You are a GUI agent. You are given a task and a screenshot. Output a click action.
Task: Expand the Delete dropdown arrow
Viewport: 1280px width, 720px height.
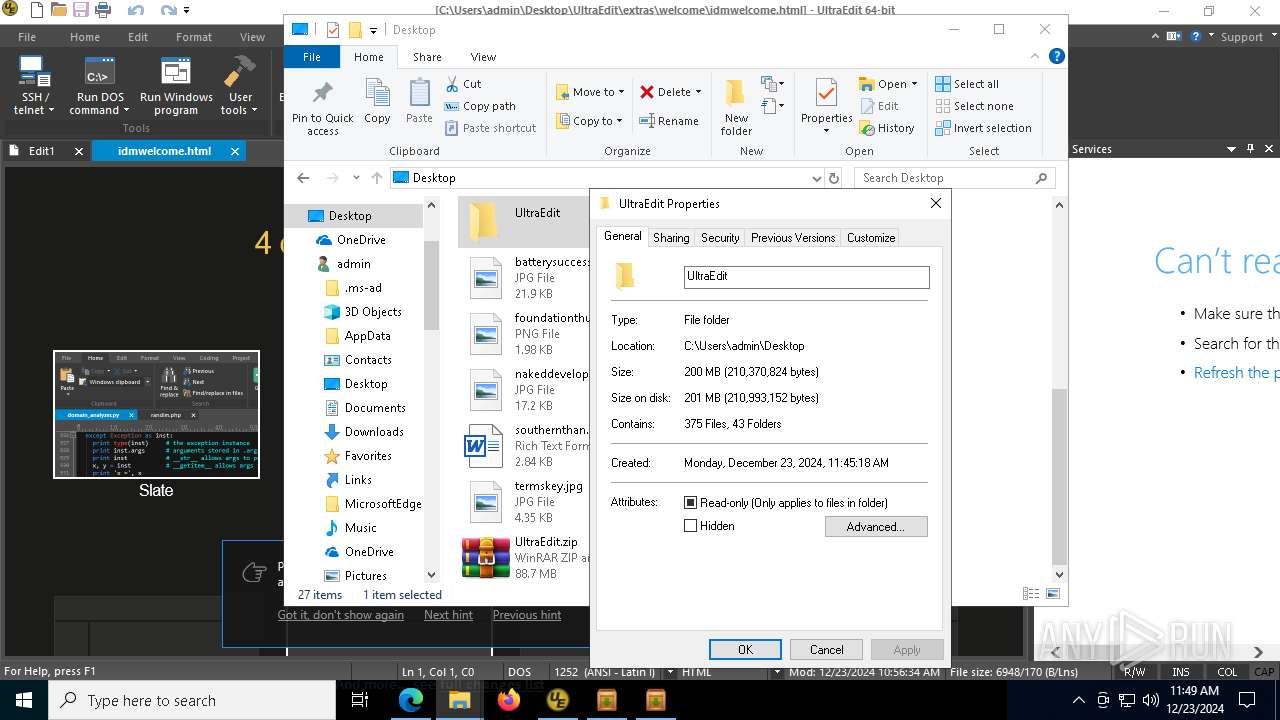pyautogui.click(x=698, y=92)
